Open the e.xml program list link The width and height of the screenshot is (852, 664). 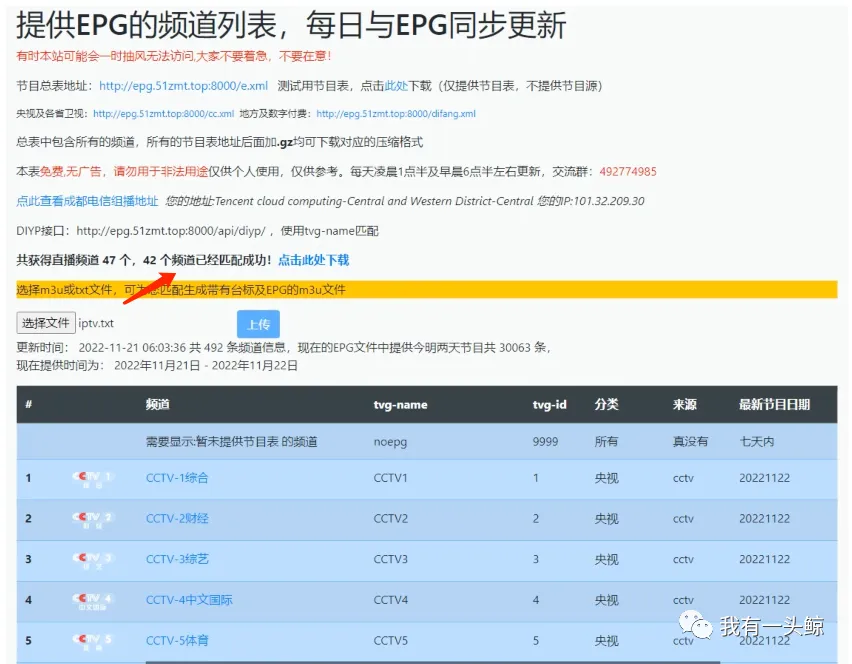(172, 86)
